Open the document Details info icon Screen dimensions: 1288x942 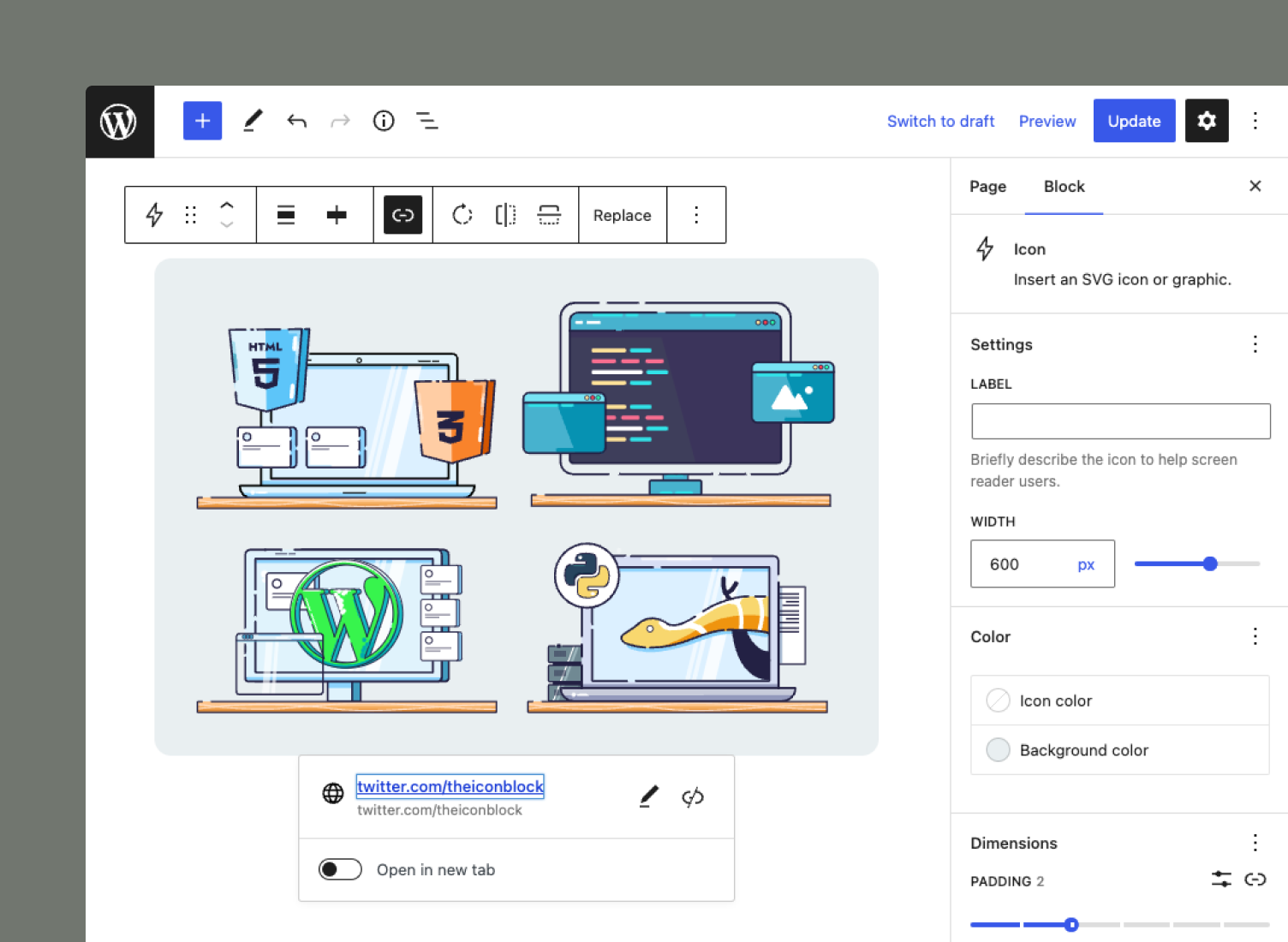pyautogui.click(x=384, y=121)
